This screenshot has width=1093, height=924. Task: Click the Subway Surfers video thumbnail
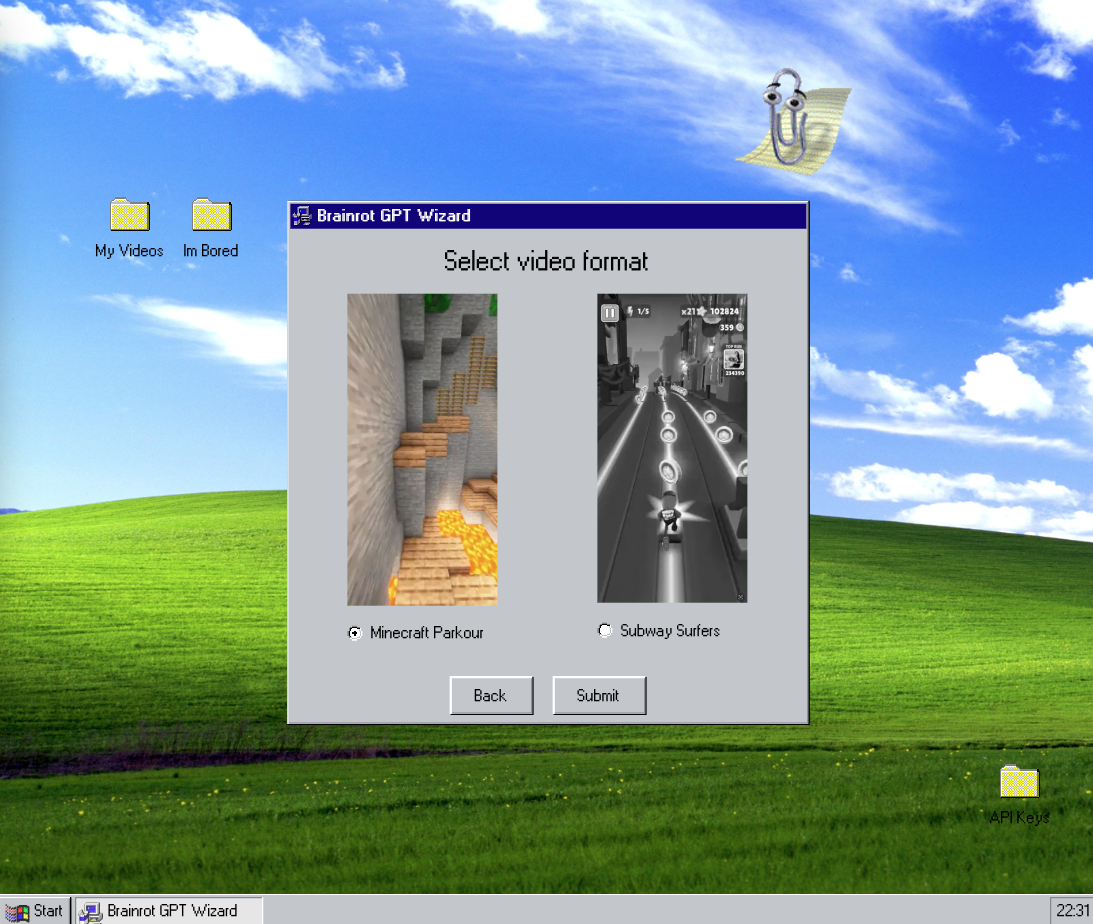672,448
